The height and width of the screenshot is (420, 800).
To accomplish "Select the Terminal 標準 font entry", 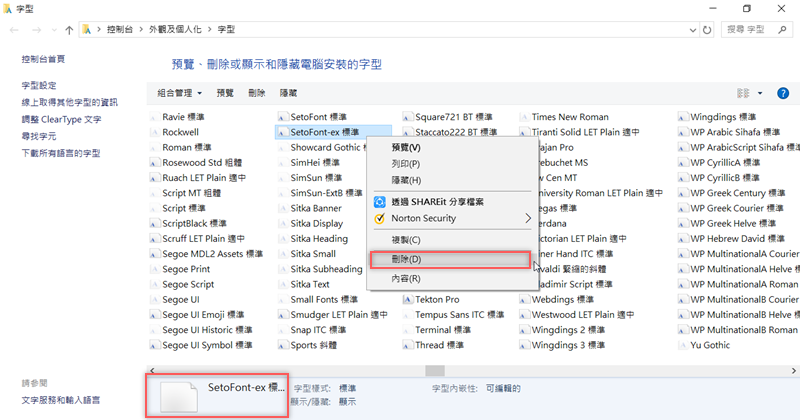I will pos(437,330).
